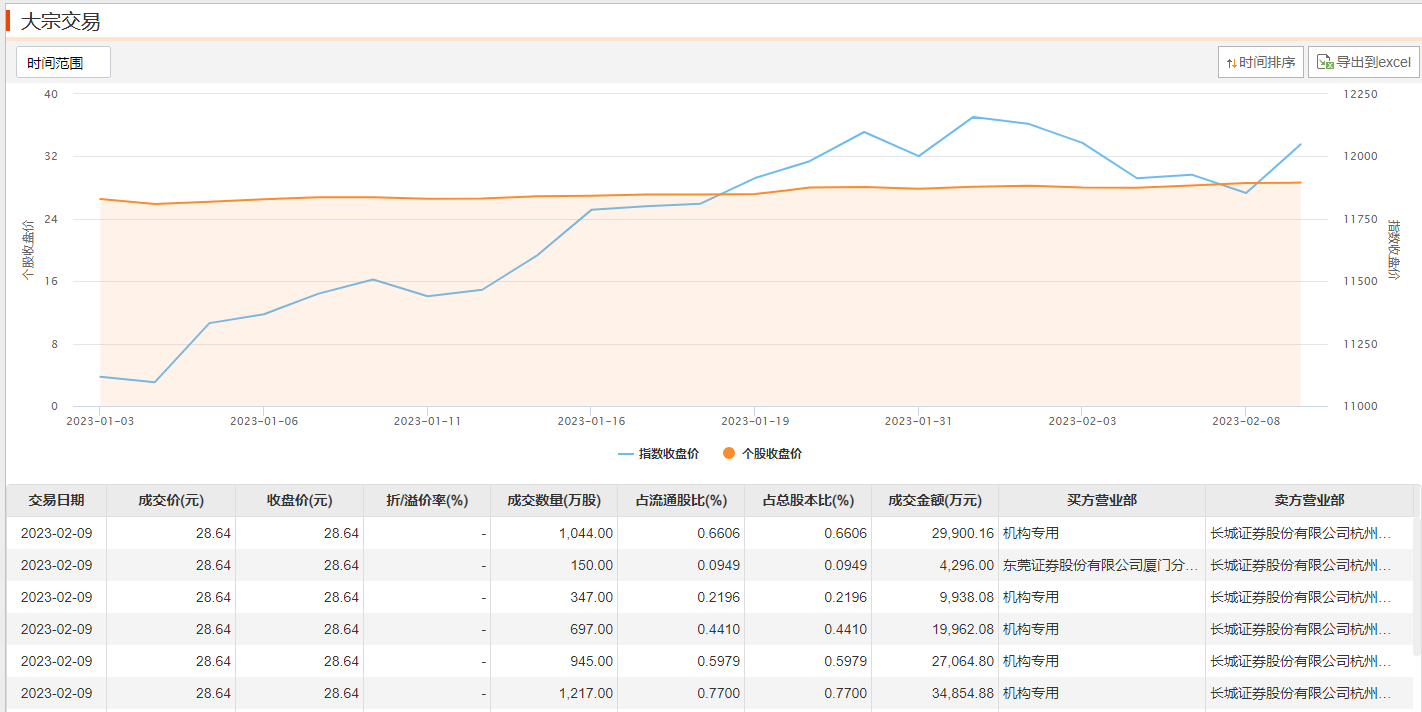Click the 2023-01-16 x-axis date marker
1422x712 pixels.
click(x=591, y=421)
